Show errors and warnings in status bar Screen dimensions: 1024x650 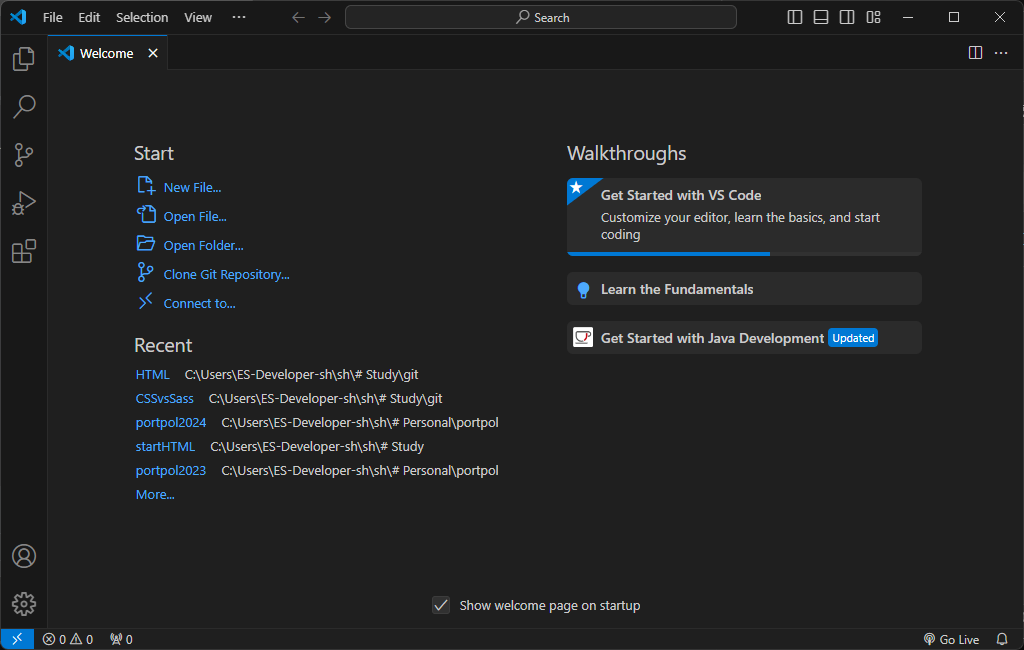(67, 639)
